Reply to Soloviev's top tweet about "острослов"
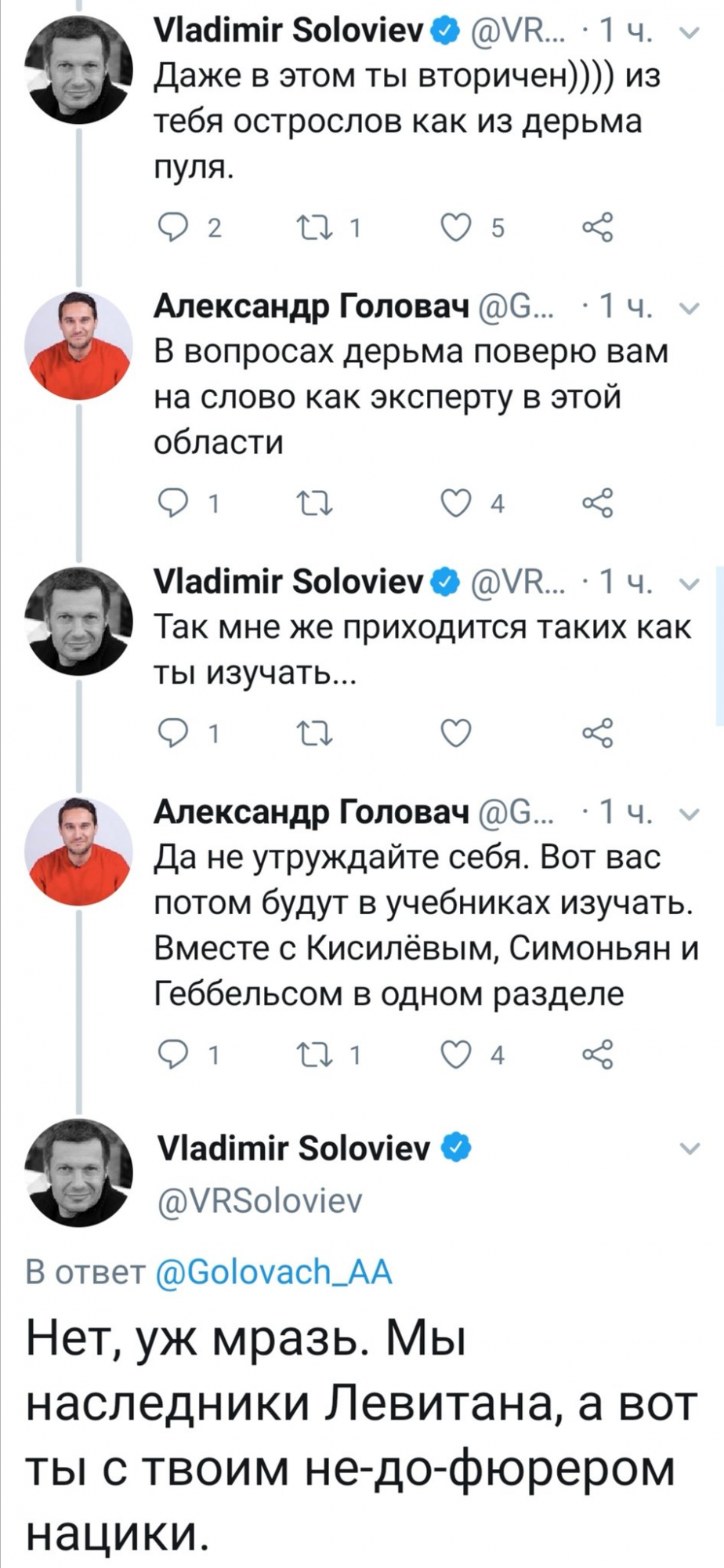Image resolution: width=724 pixels, height=1568 pixels. pos(172,227)
